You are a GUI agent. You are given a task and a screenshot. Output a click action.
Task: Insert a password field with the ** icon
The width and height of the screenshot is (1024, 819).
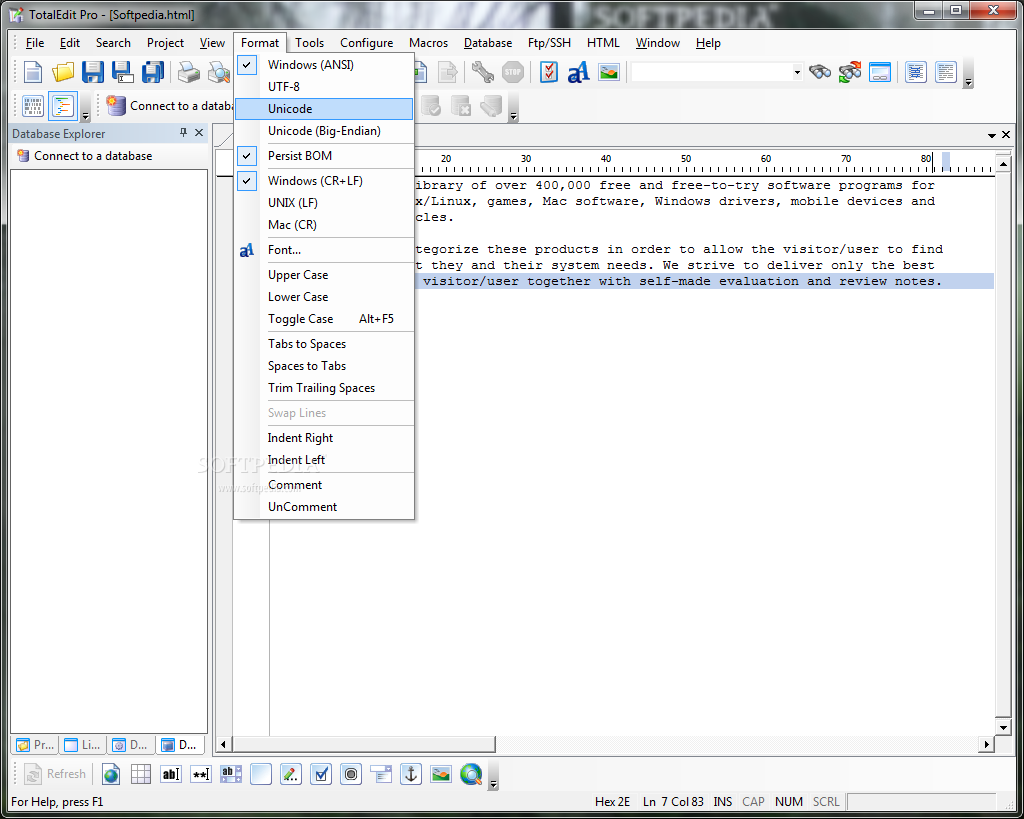coord(201,775)
